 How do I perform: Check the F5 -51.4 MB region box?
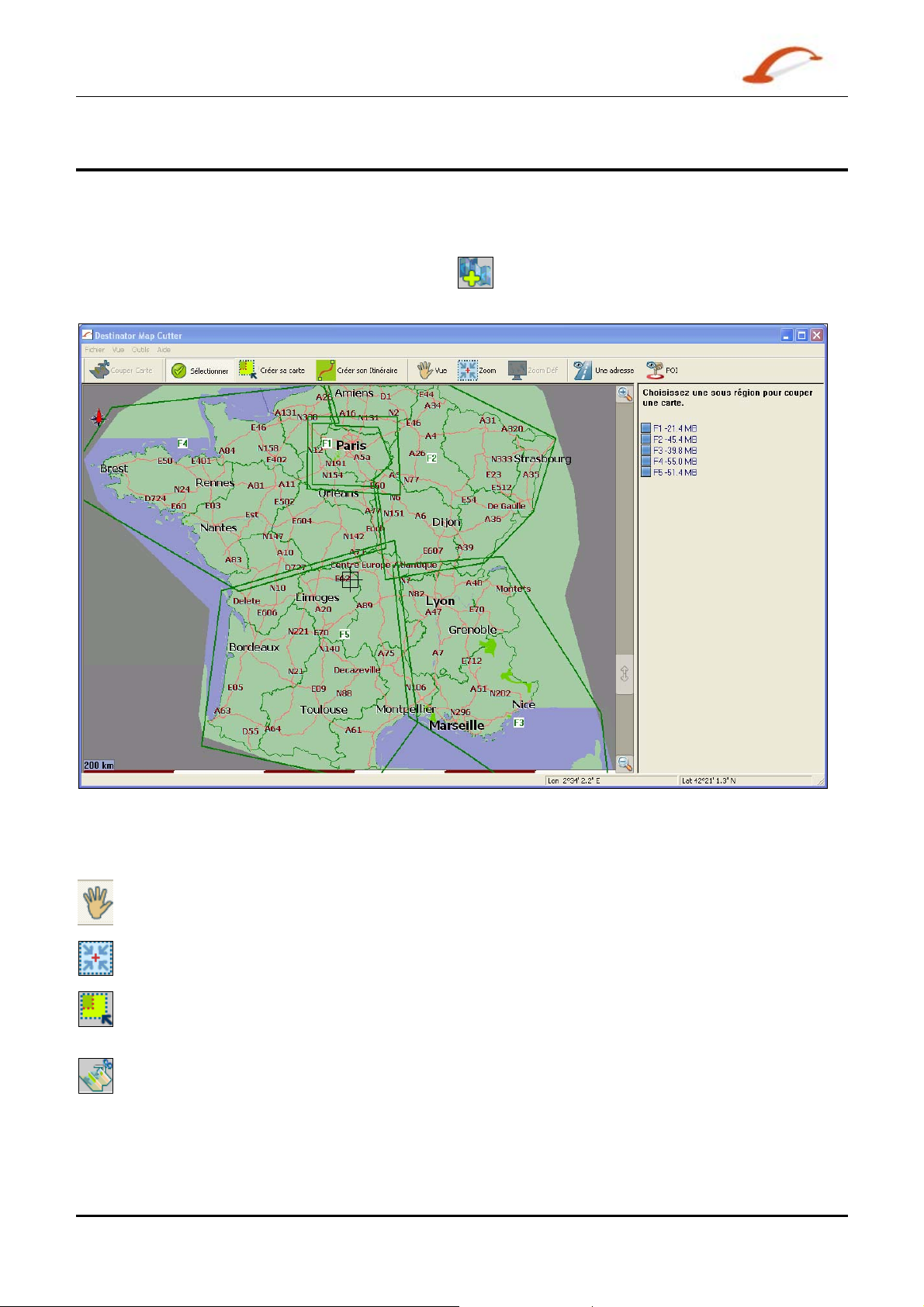click(x=645, y=472)
